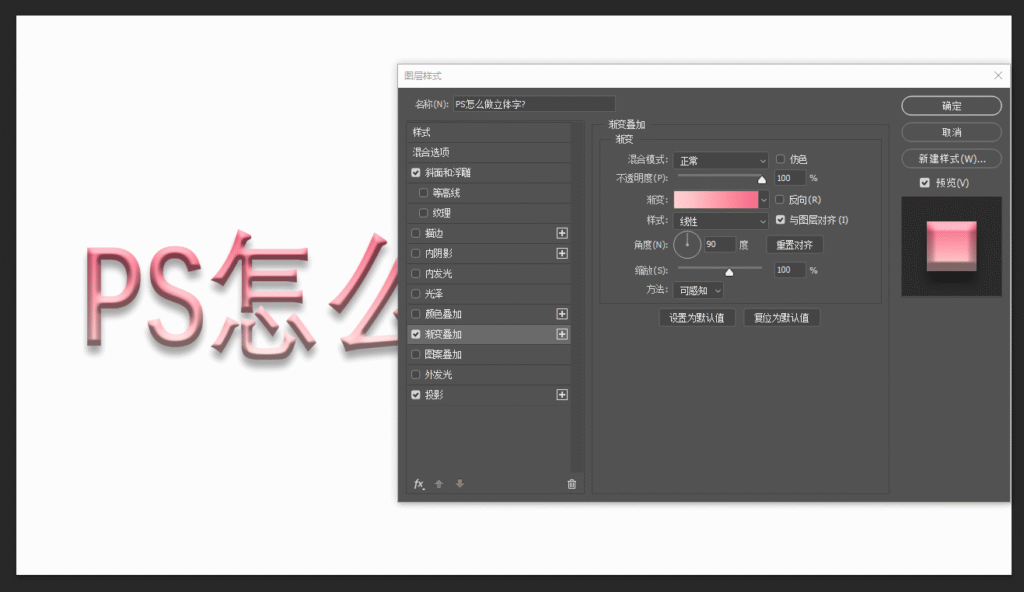The height and width of the screenshot is (592, 1024).
Task: Click 复位为默认值 button
Action: 781,318
